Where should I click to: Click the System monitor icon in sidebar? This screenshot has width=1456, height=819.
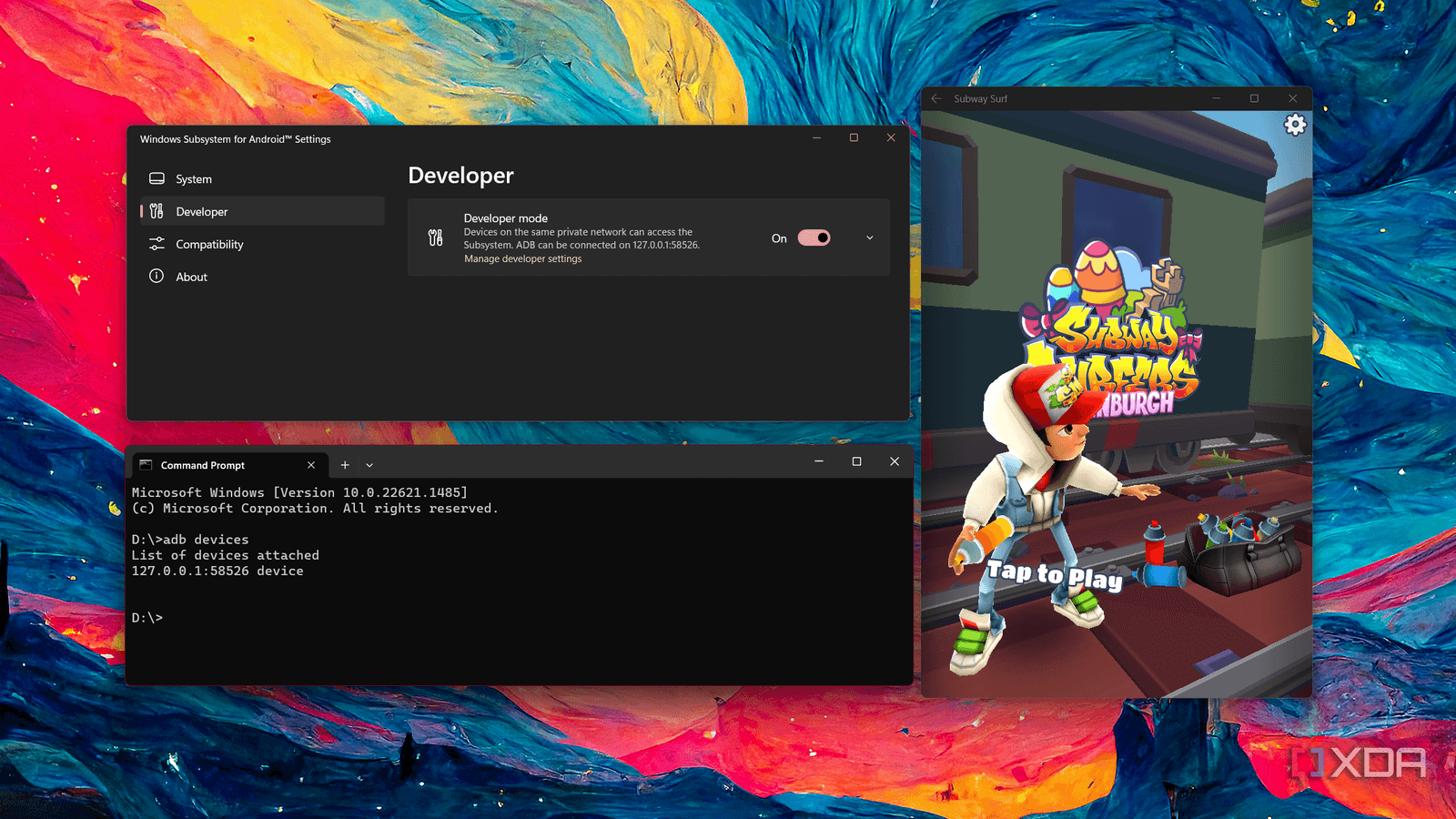point(157,179)
